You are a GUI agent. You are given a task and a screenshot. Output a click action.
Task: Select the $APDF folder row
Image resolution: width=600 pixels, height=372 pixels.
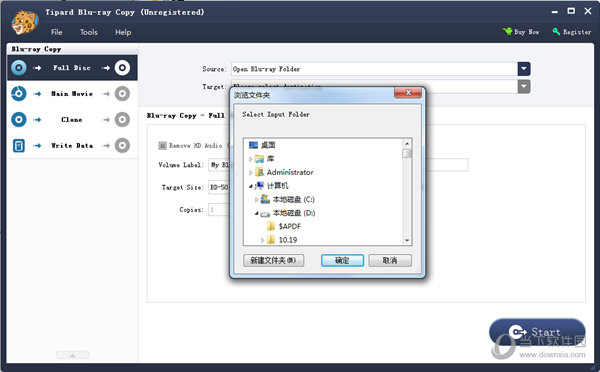[x=284, y=226]
